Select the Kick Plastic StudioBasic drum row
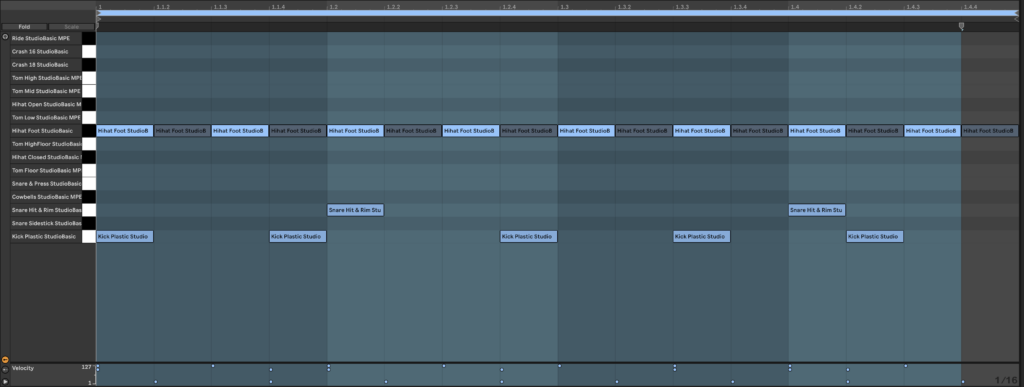1024x387 pixels. coord(47,236)
